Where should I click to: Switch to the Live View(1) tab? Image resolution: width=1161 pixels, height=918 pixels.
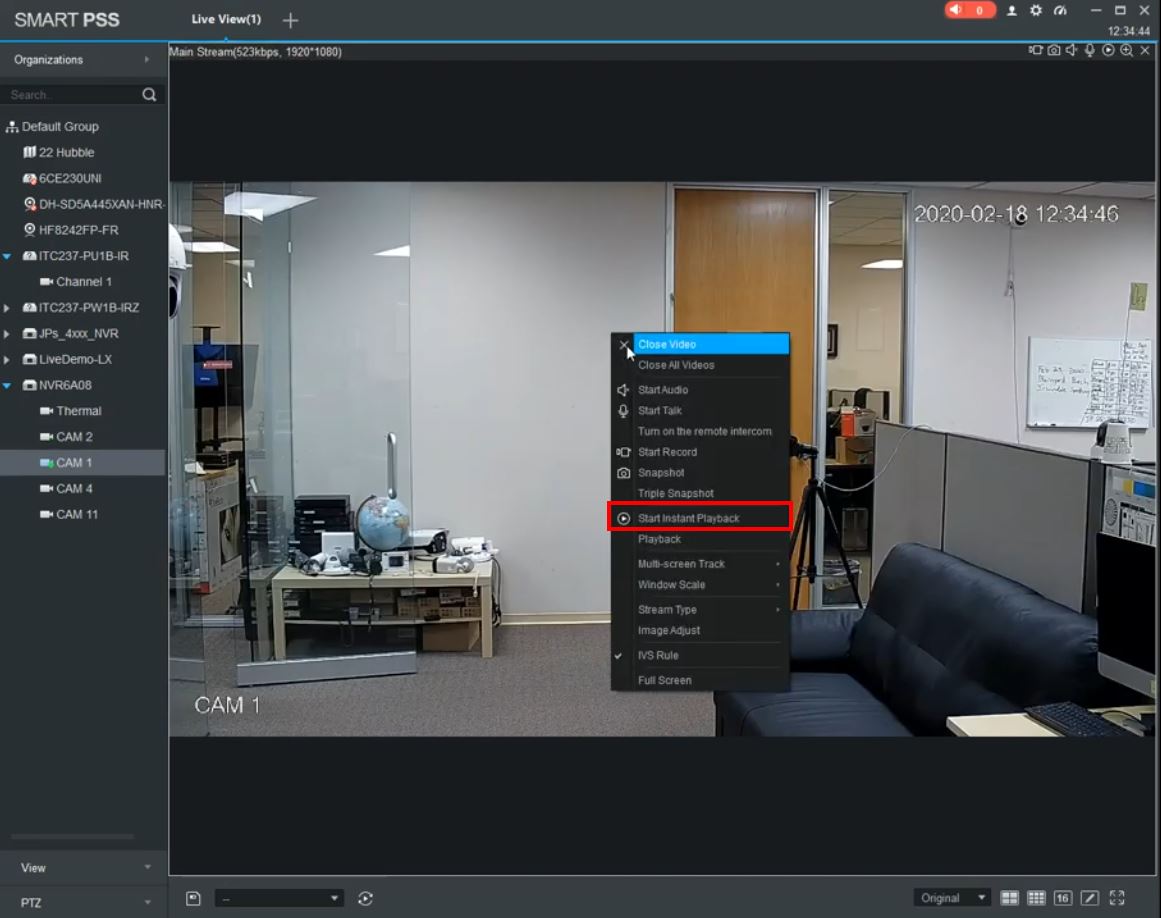(x=226, y=19)
